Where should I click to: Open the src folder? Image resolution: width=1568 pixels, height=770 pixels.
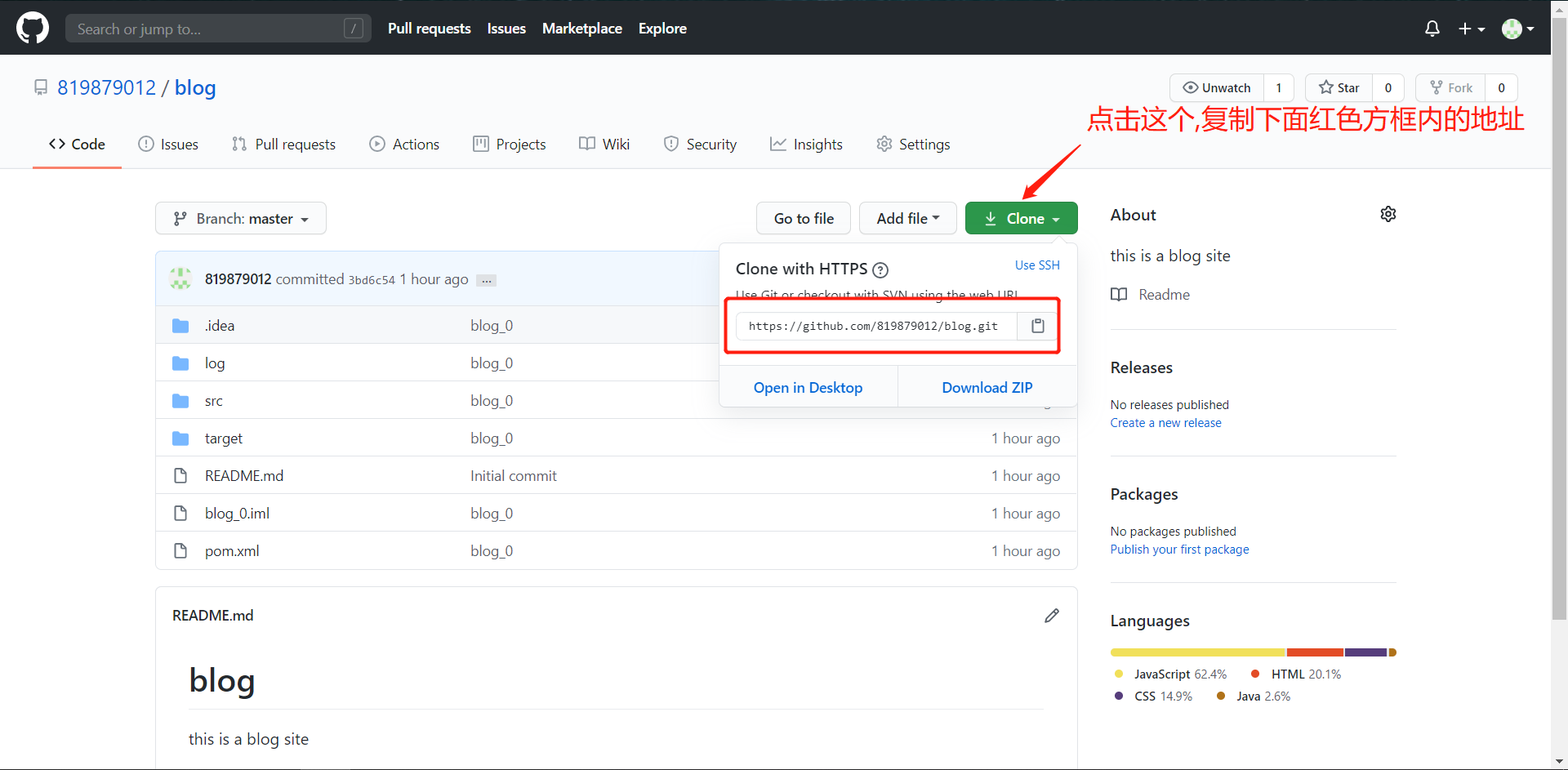[x=214, y=400]
